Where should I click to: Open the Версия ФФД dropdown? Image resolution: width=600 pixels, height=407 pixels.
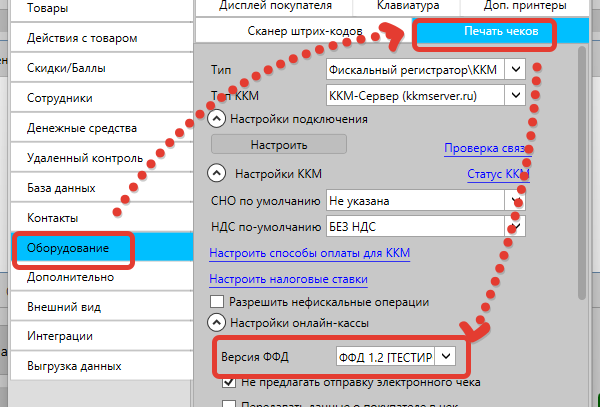[446, 356]
